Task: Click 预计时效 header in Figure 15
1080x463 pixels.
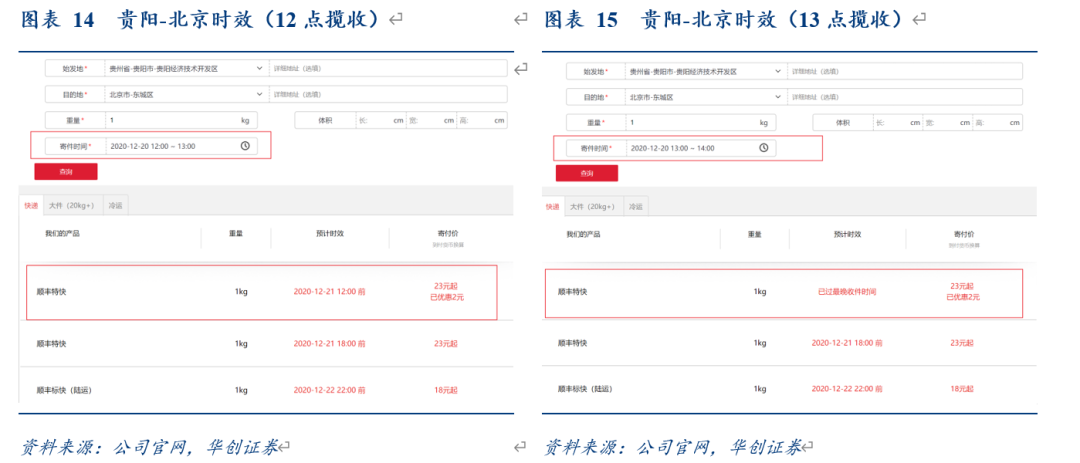Action: (x=847, y=234)
